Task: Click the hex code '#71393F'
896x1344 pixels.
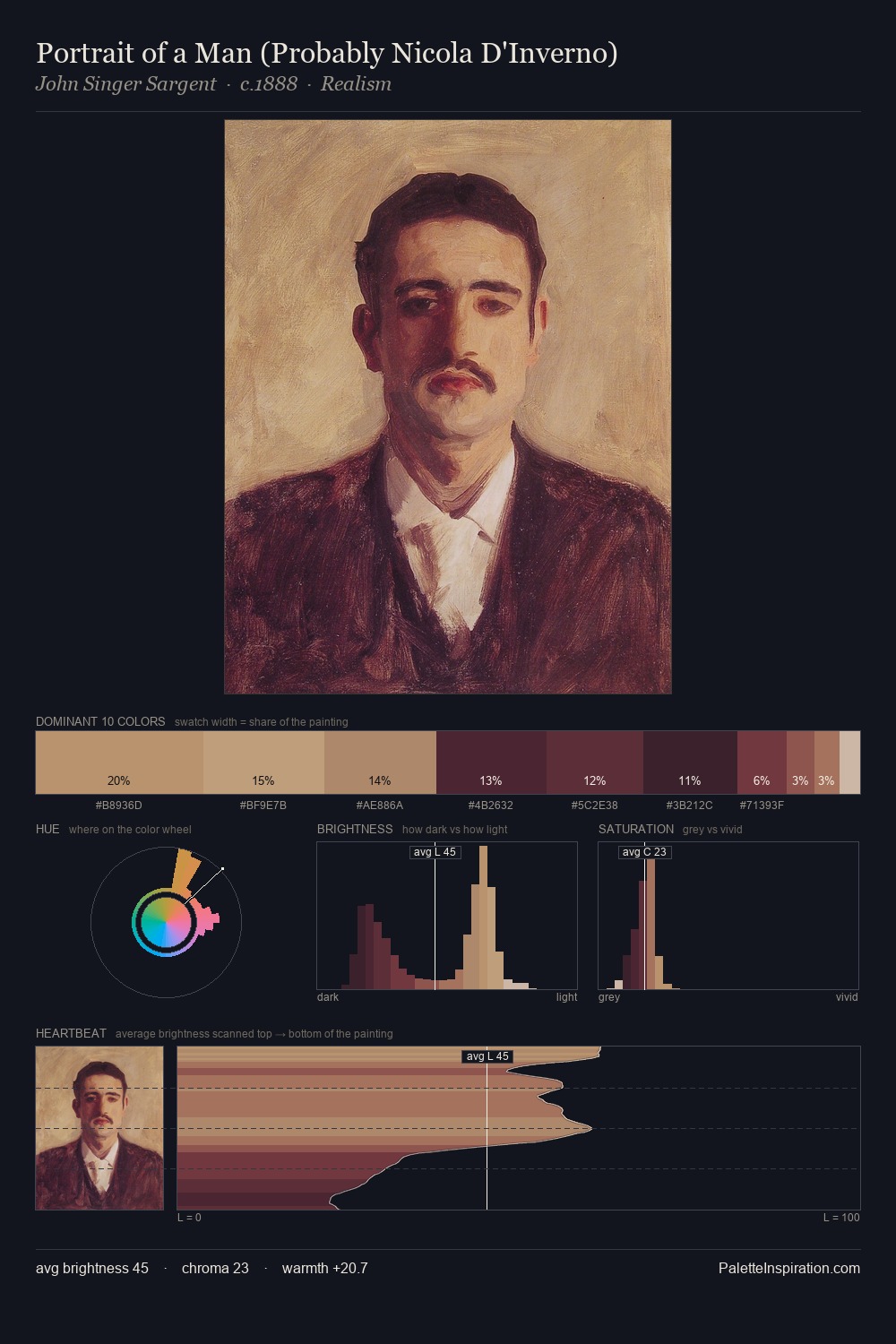Action: click(x=762, y=806)
